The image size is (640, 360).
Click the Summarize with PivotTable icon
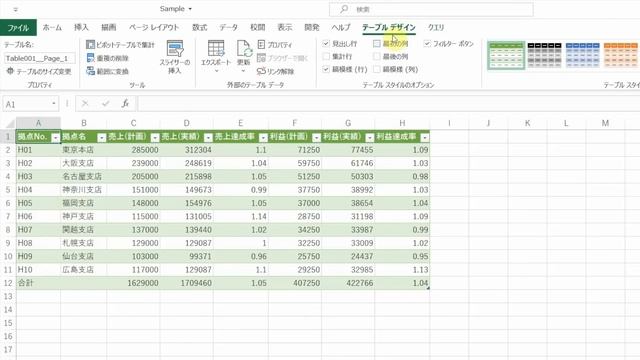click(x=90, y=44)
